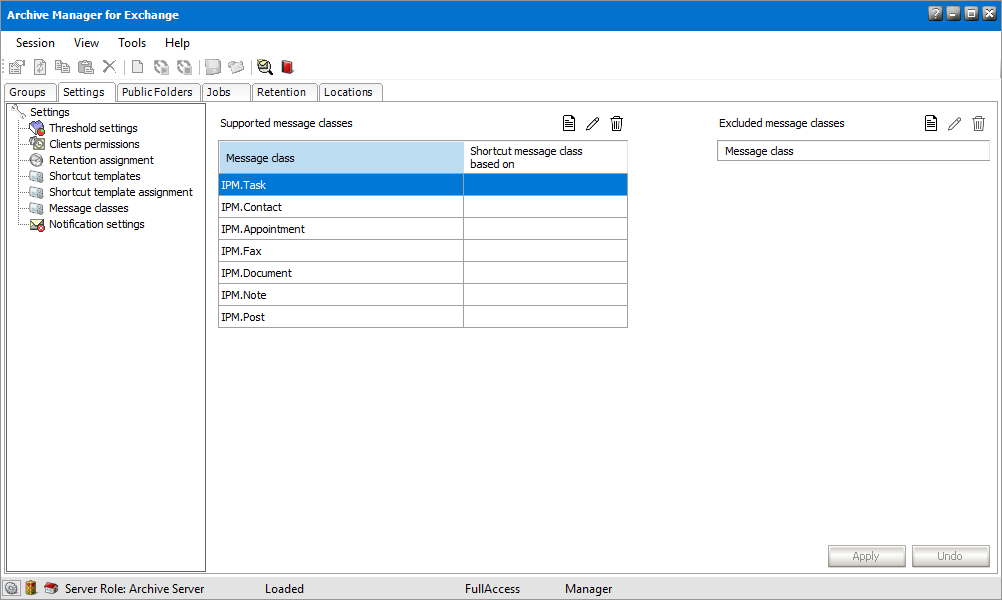
Task: Open the Help menu
Action: (177, 43)
